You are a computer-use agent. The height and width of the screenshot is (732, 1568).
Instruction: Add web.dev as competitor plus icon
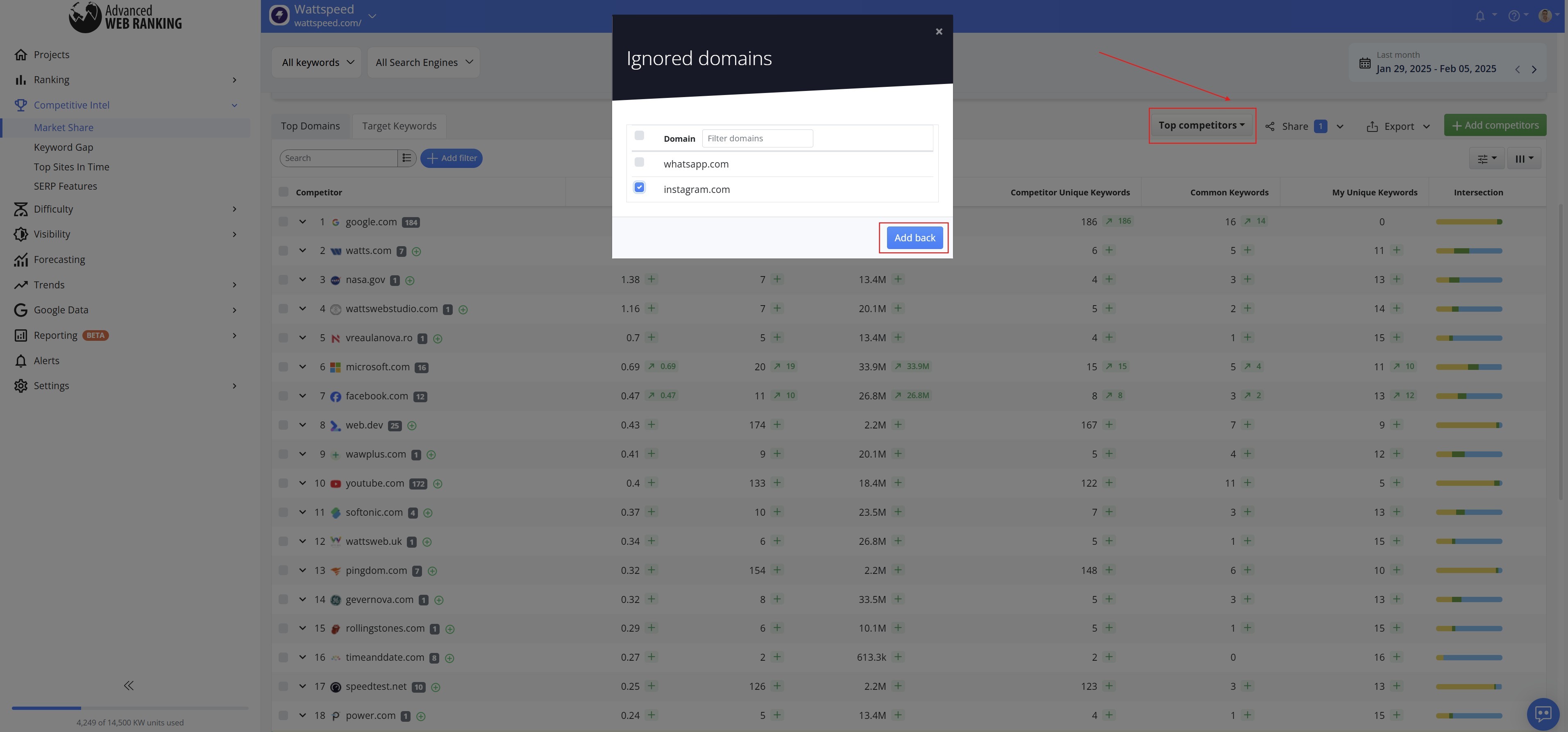click(411, 426)
